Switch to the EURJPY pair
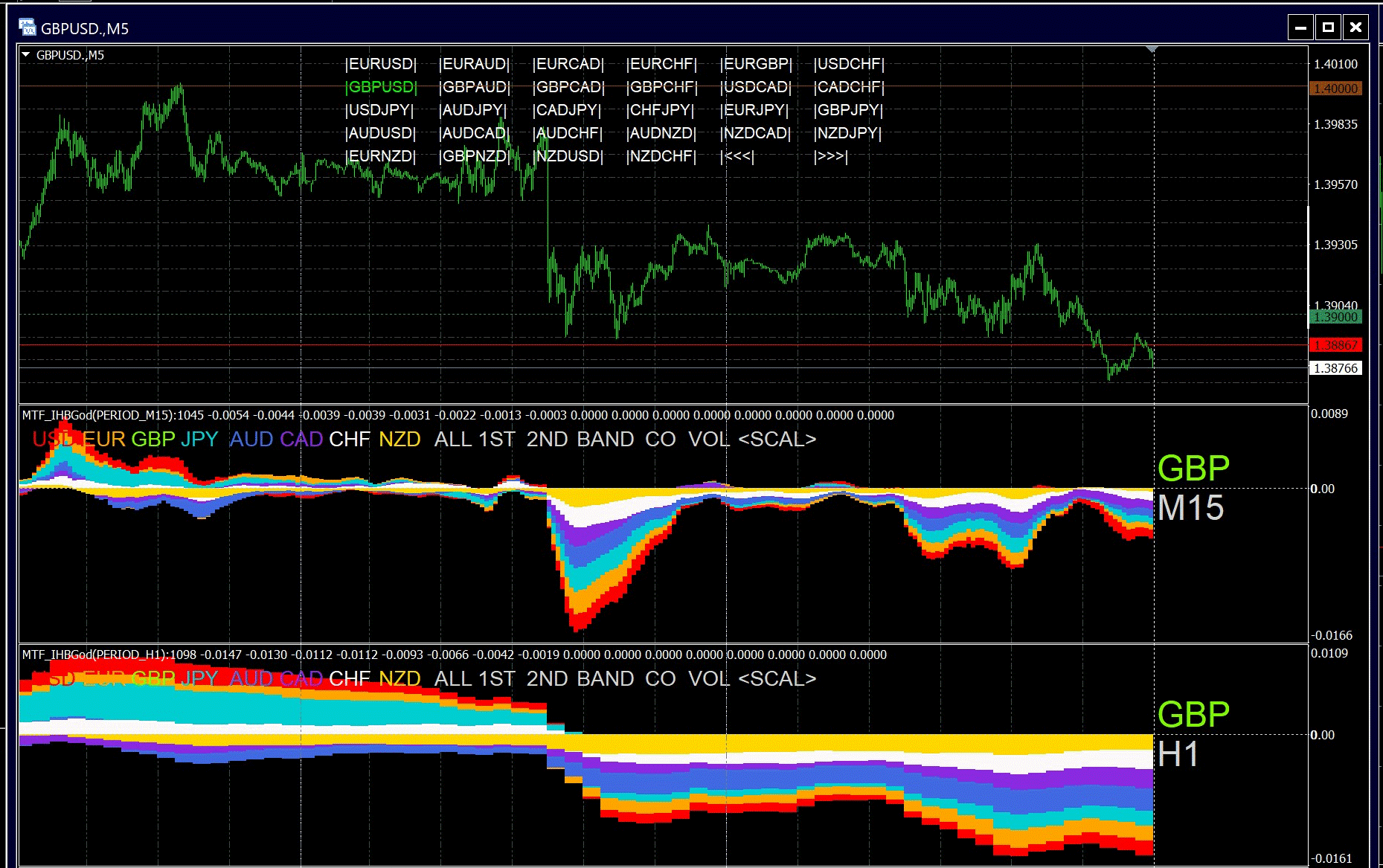The height and width of the screenshot is (868, 1383). (754, 110)
